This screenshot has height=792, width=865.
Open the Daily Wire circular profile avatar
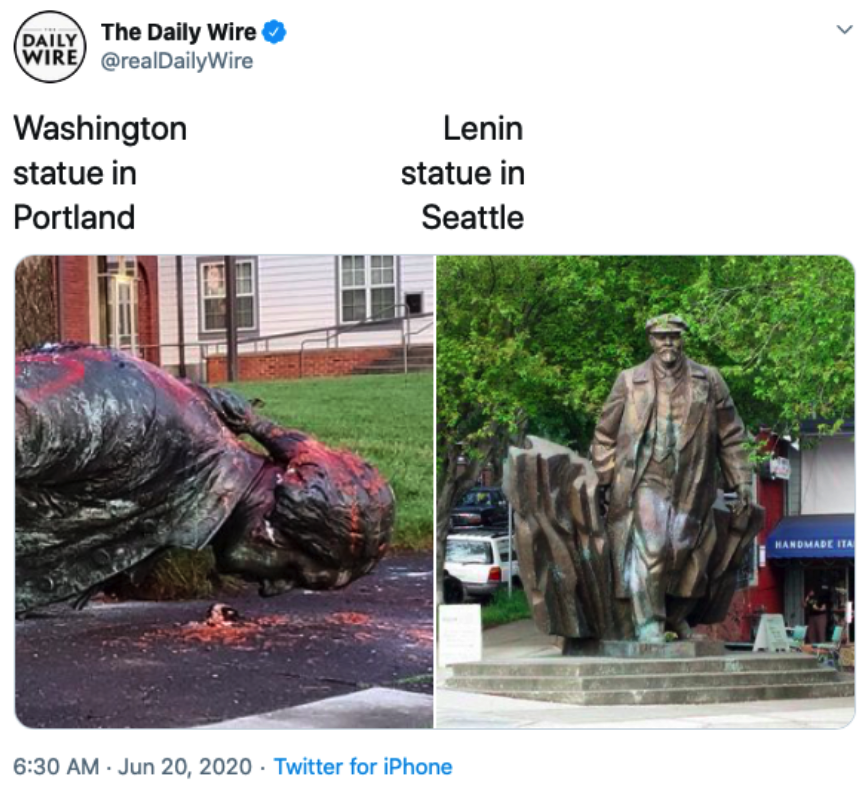point(50,47)
